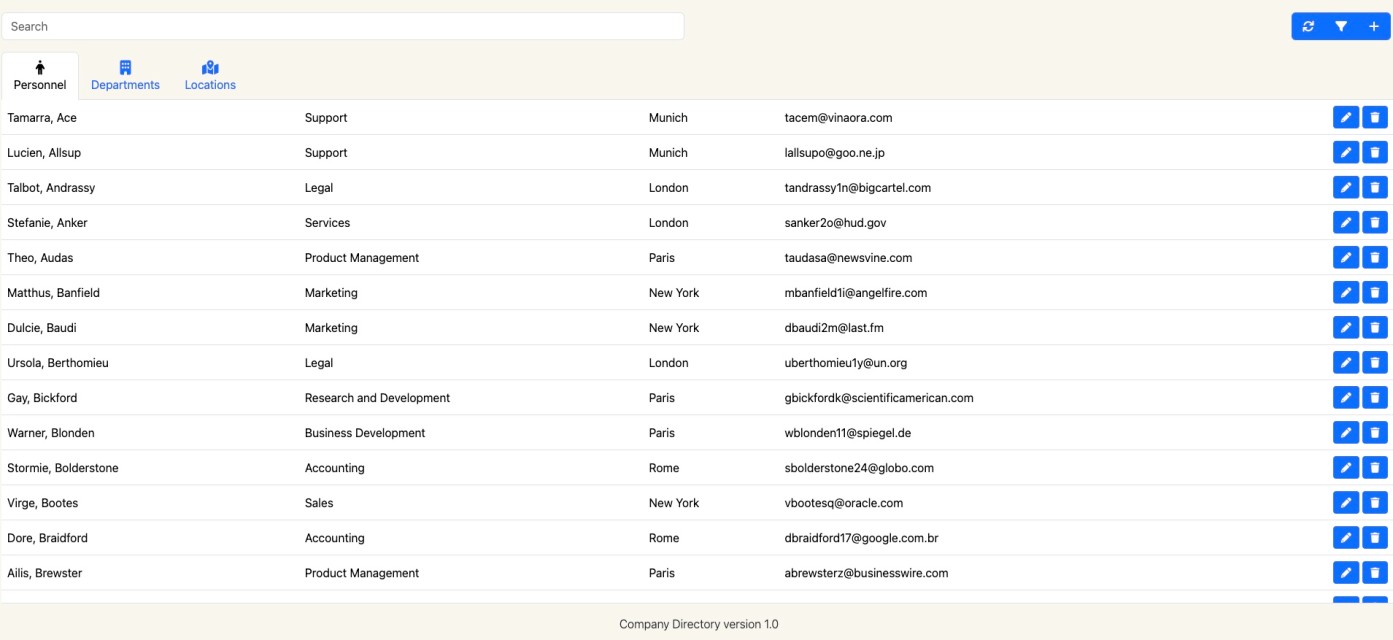Delete Matthus, Banfield trash icon
Viewport: 1393px width, 640px height.
1375,293
